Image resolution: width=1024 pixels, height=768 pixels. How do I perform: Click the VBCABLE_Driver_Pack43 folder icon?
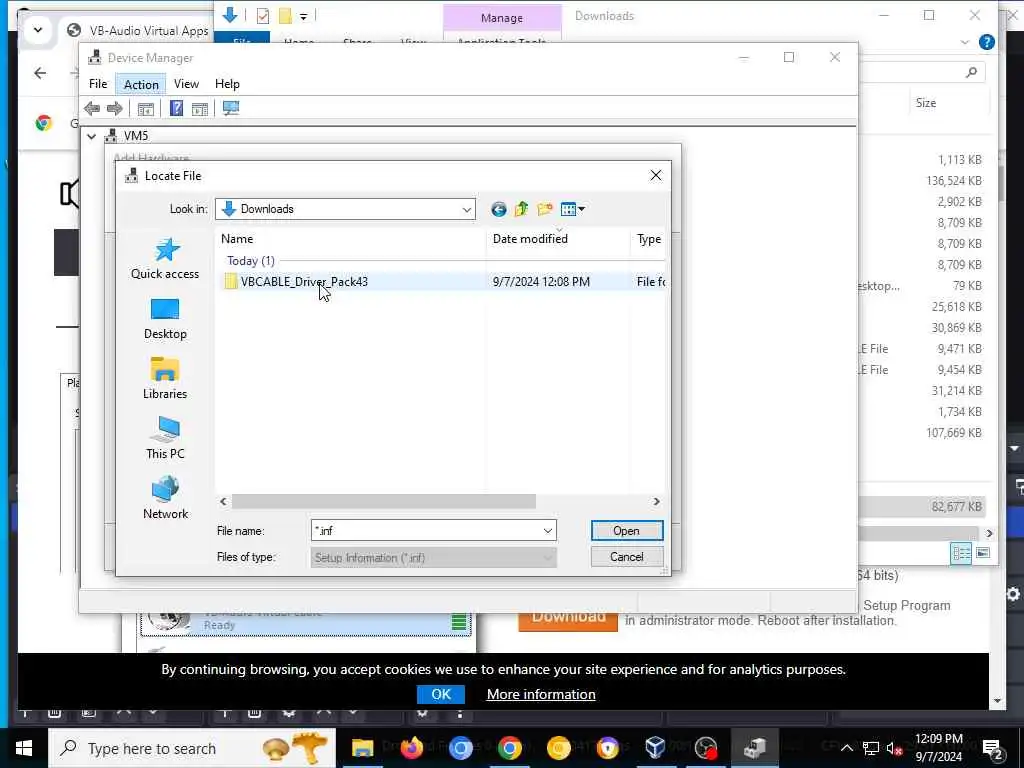231,281
